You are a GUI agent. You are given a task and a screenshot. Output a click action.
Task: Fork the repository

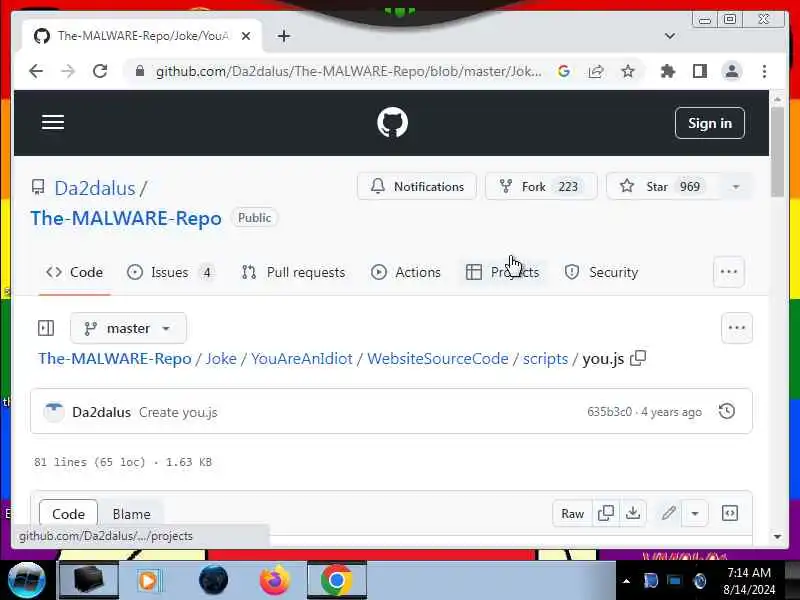coord(541,187)
